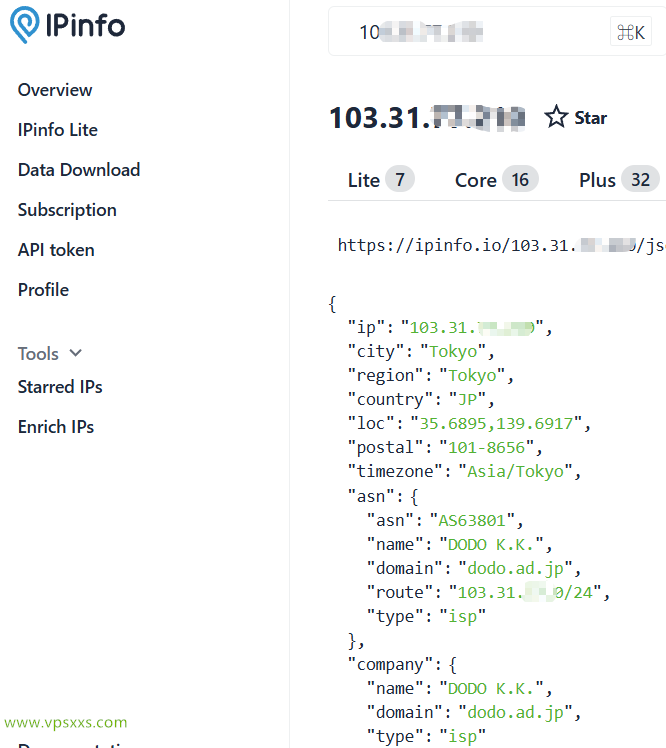
Task: Click the large 103.31 IP heading
Action: [x=427, y=117]
